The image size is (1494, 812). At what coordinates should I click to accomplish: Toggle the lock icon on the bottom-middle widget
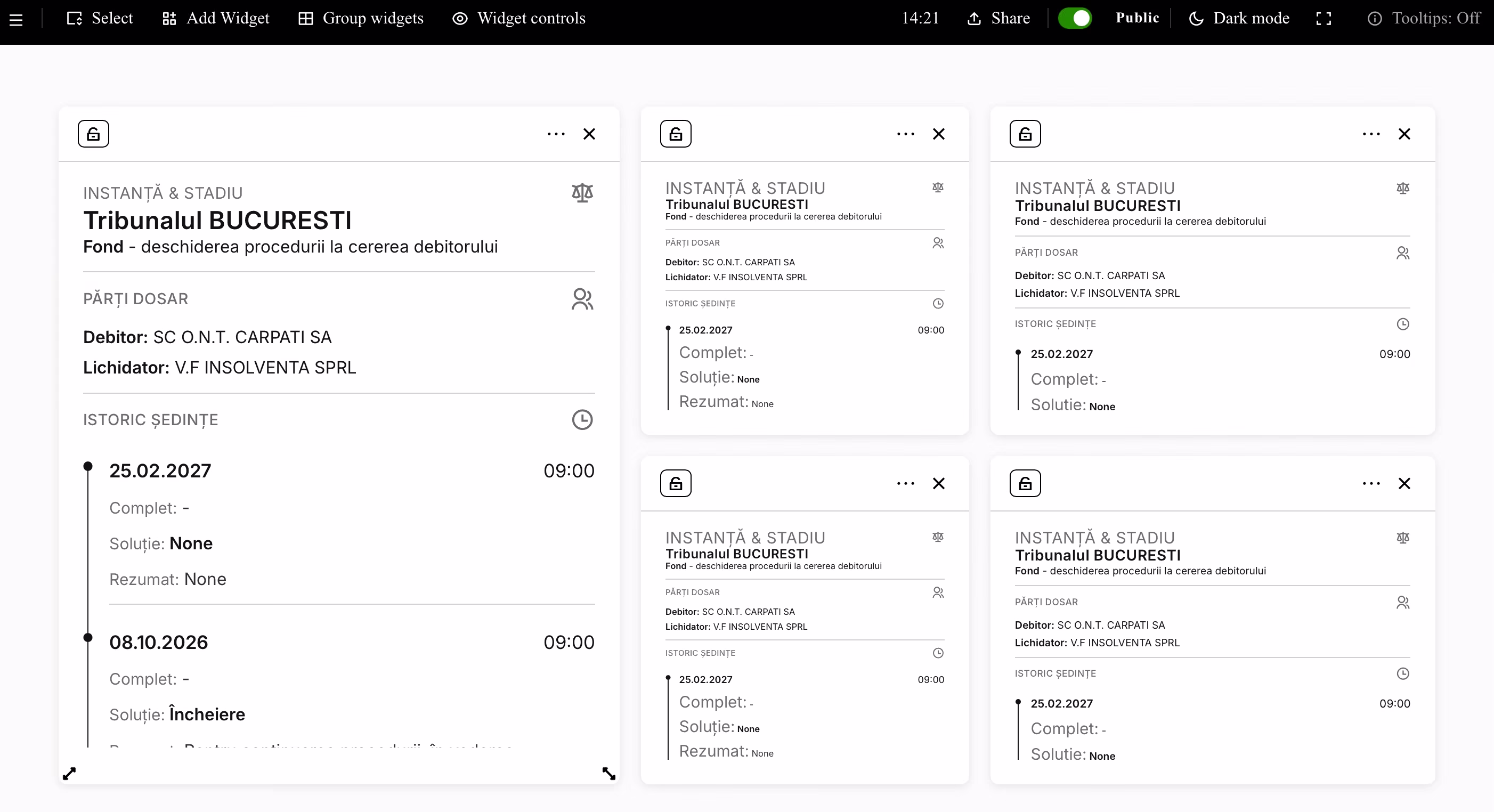coord(676,484)
